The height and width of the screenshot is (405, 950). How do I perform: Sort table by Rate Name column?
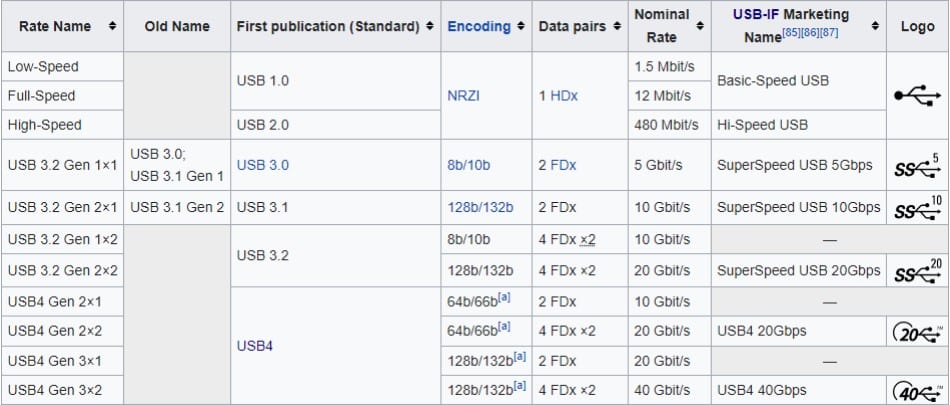(113, 26)
